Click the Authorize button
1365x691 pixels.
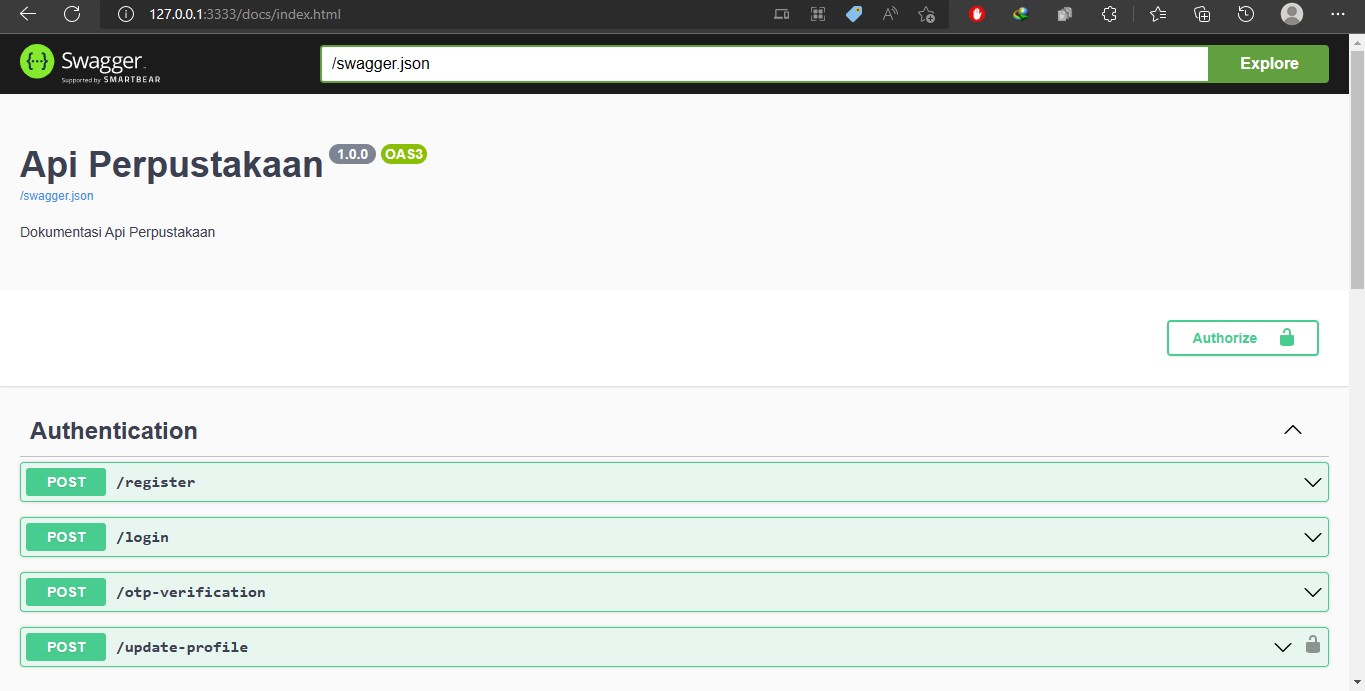point(1242,338)
